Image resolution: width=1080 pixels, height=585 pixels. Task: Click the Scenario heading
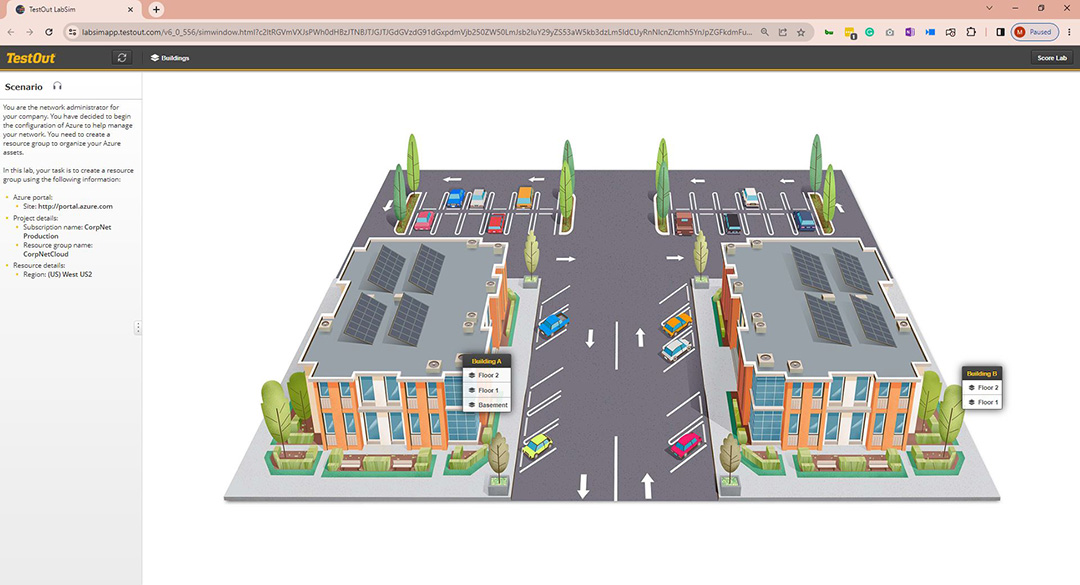23,87
